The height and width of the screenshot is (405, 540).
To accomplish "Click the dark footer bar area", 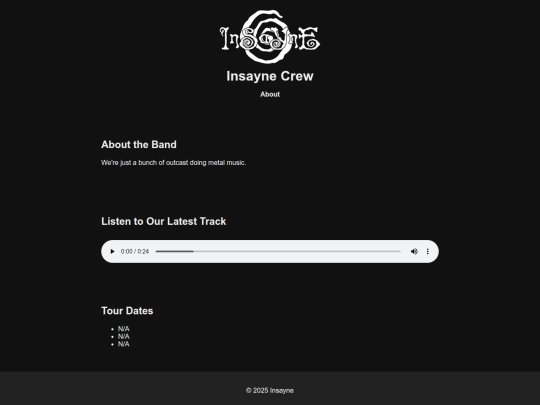I will click(270, 388).
